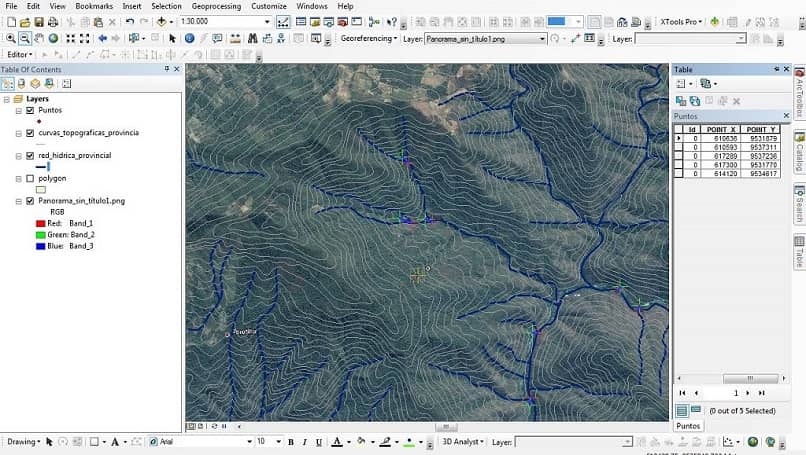The height and width of the screenshot is (455, 806).
Task: Open the font name dropdown Arial
Action: [250, 442]
